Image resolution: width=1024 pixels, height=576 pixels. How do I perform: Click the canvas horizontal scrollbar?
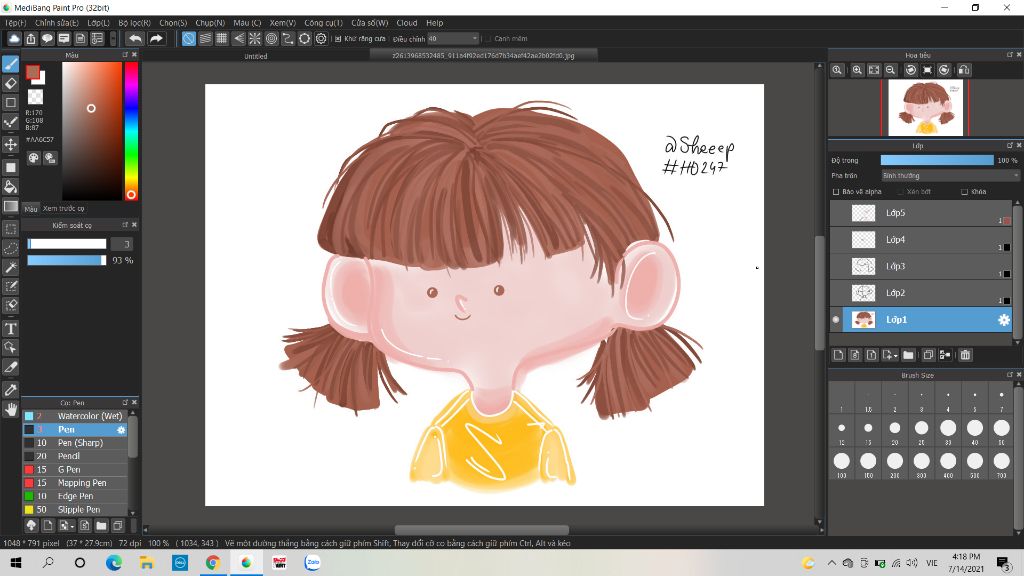click(481, 530)
